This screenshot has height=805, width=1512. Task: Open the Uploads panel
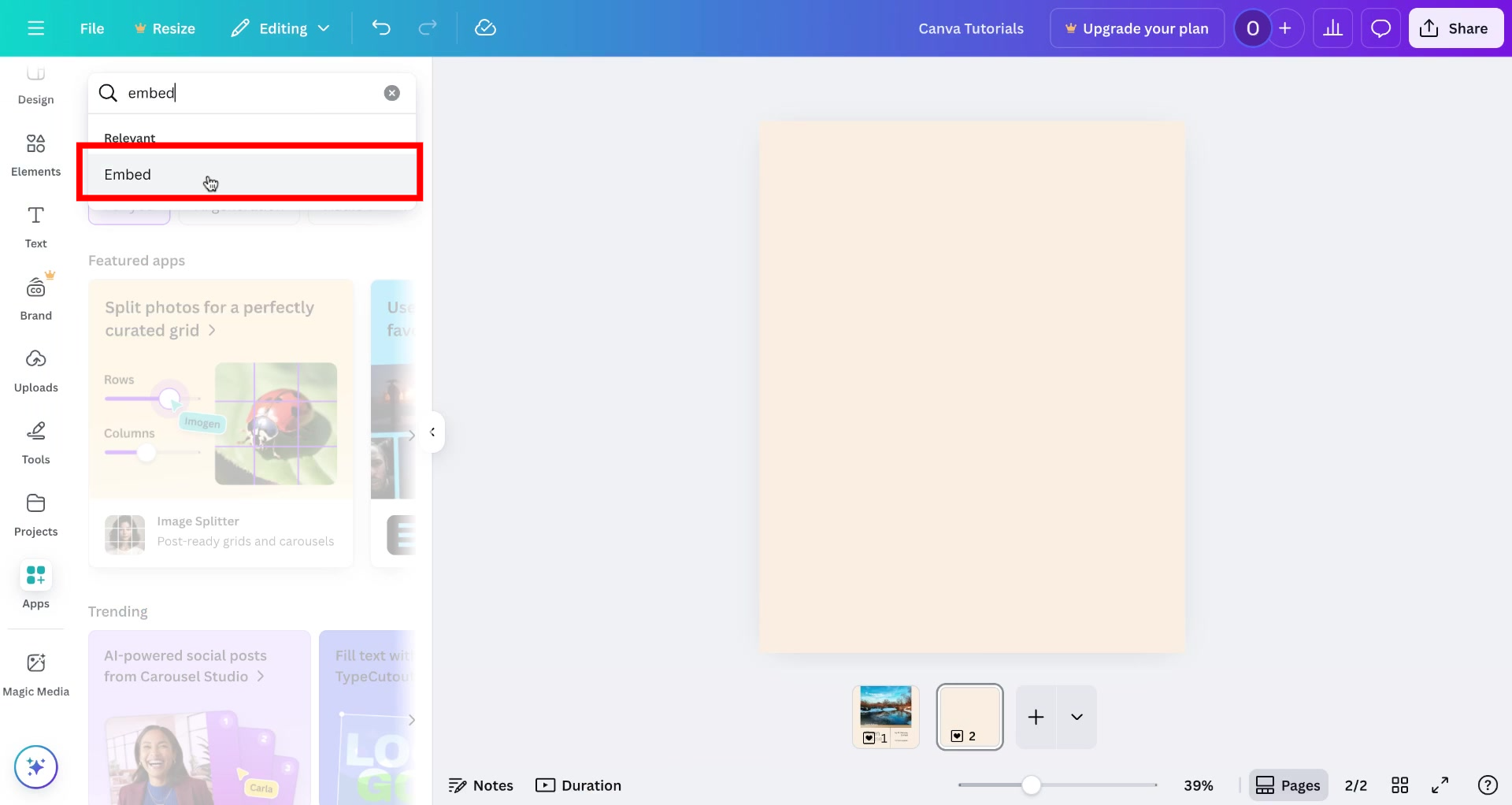[35, 370]
